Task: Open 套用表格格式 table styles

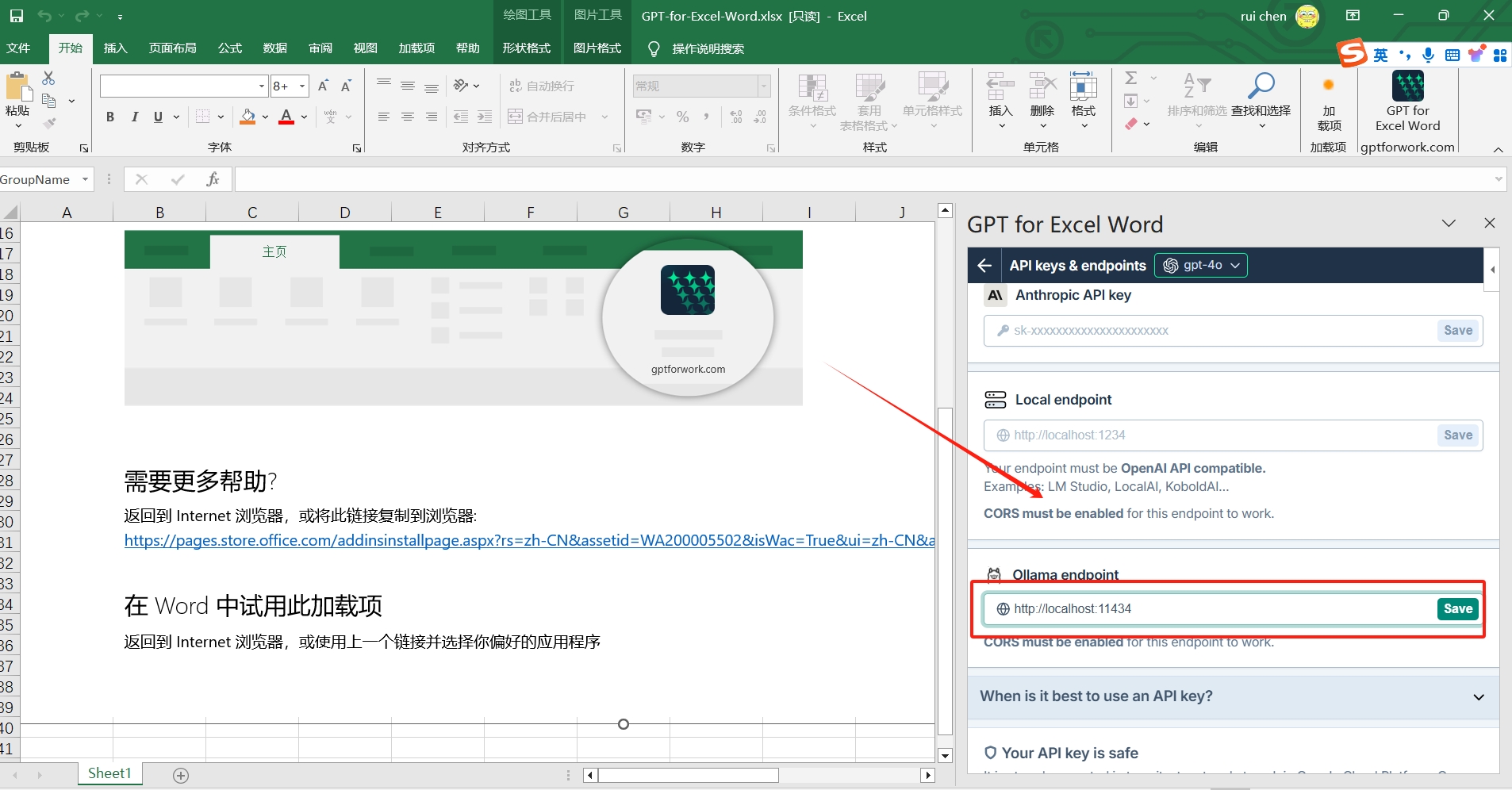Action: click(869, 101)
